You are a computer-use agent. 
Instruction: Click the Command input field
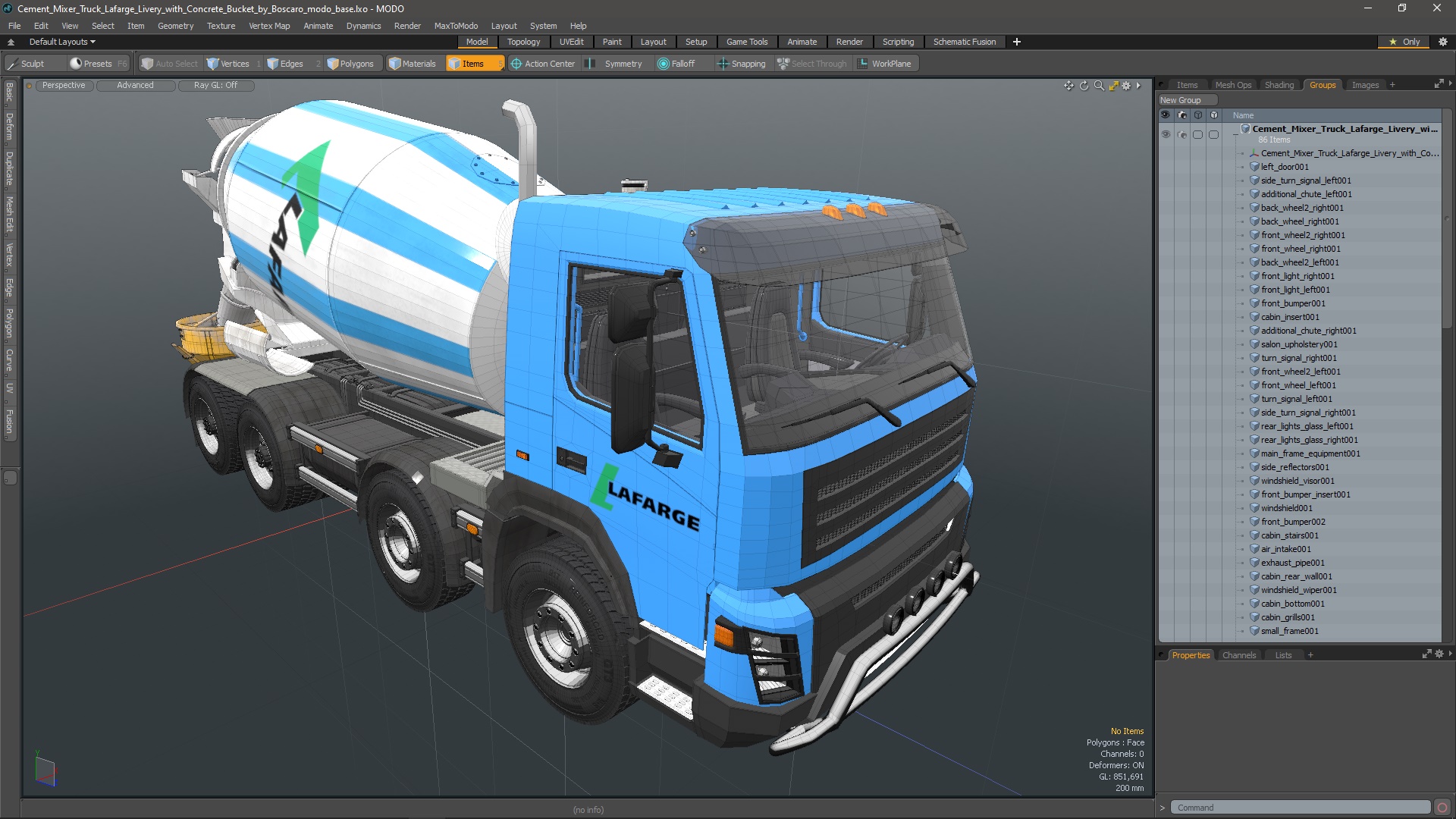tap(1300, 808)
